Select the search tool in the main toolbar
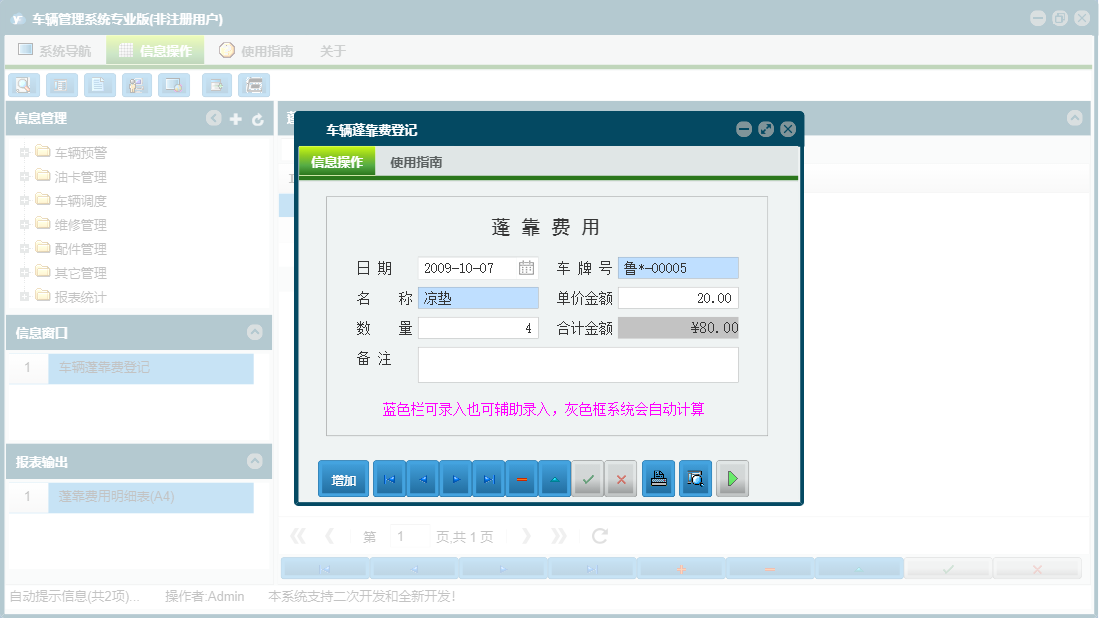This screenshot has width=1099, height=618. [23, 85]
